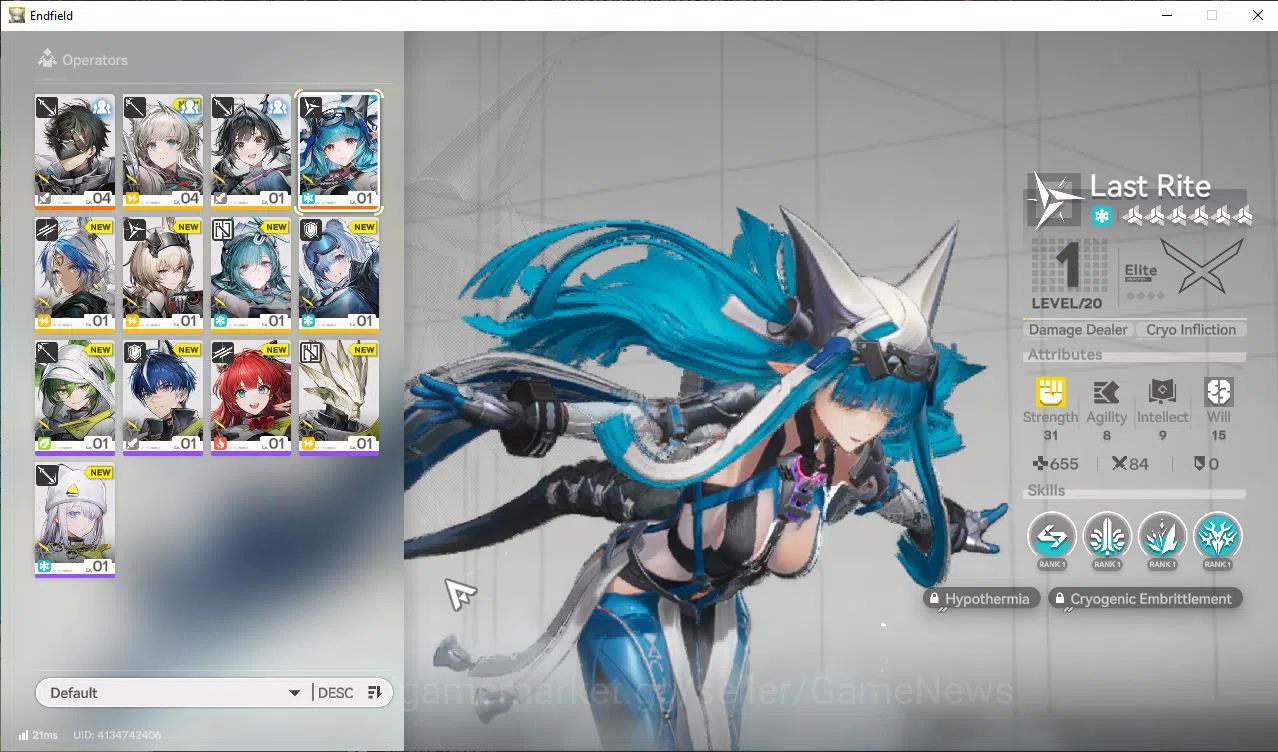Select the red-haired NEW operator card
Image resolution: width=1278 pixels, height=752 pixels.
(x=251, y=398)
